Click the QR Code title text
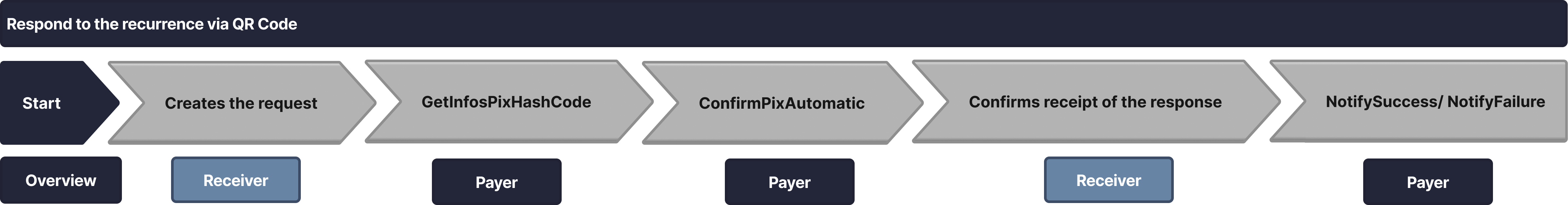This screenshot has width=1568, height=205. 265,24
